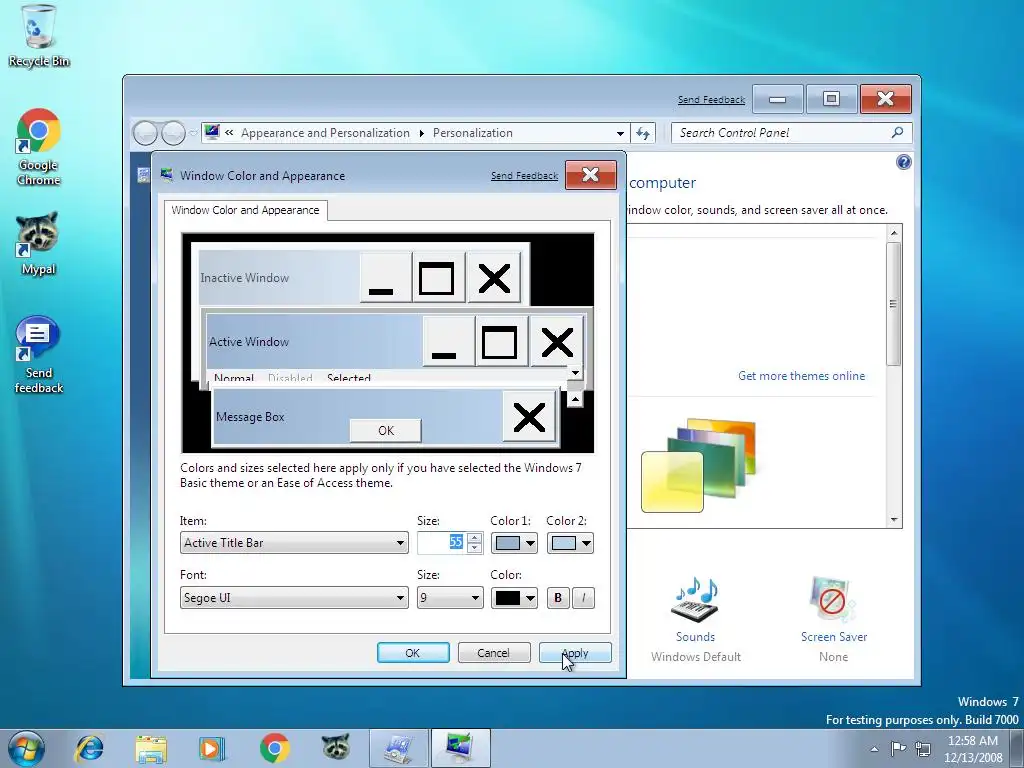Screen dimensions: 1024x768
Task: Switch to the Window Color taskbar button
Action: [x=460, y=748]
